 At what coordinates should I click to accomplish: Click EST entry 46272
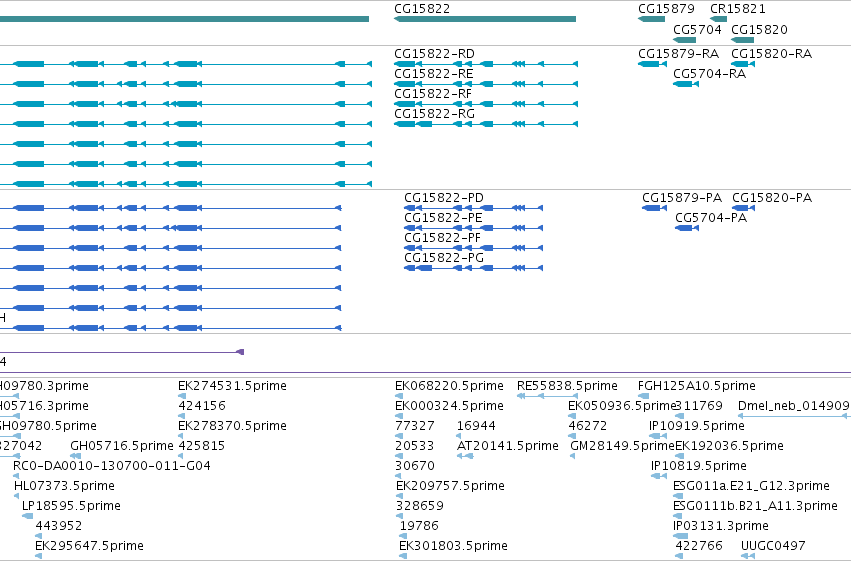[x=588, y=426]
